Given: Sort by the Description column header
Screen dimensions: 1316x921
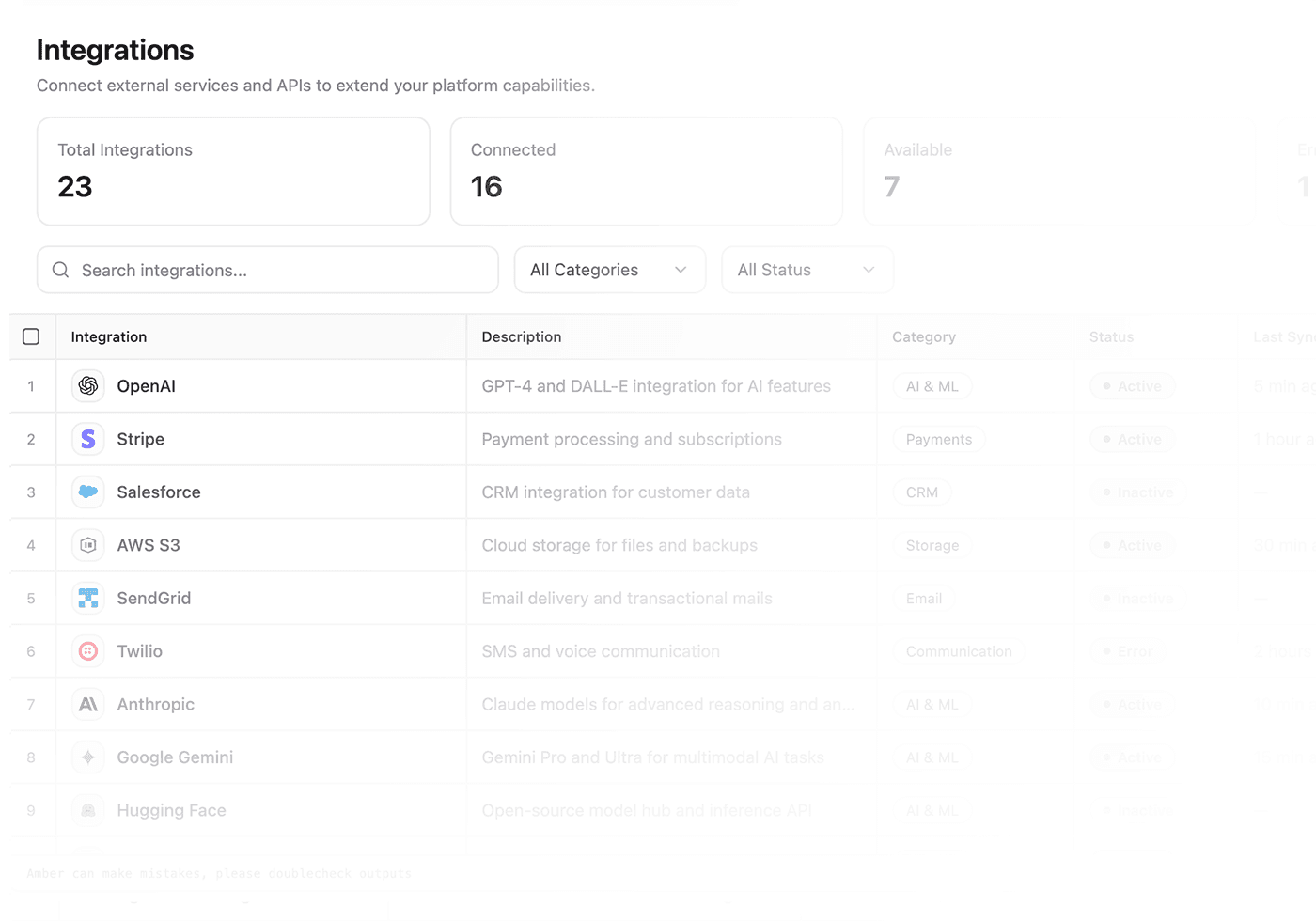Looking at the screenshot, I should [x=522, y=336].
